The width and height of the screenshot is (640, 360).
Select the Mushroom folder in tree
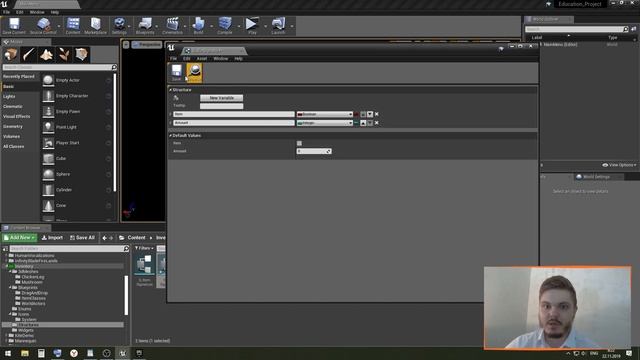click(x=32, y=282)
